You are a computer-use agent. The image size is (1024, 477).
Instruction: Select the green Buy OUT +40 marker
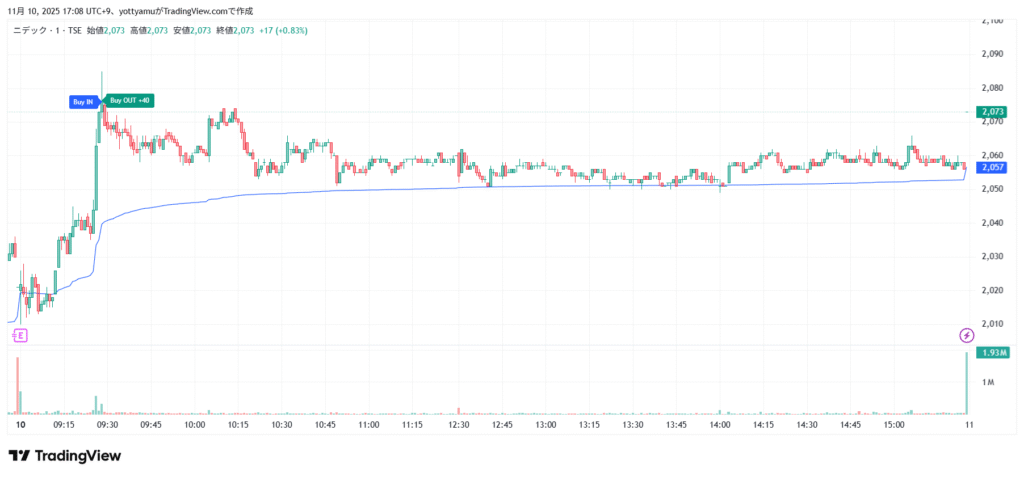[130, 100]
